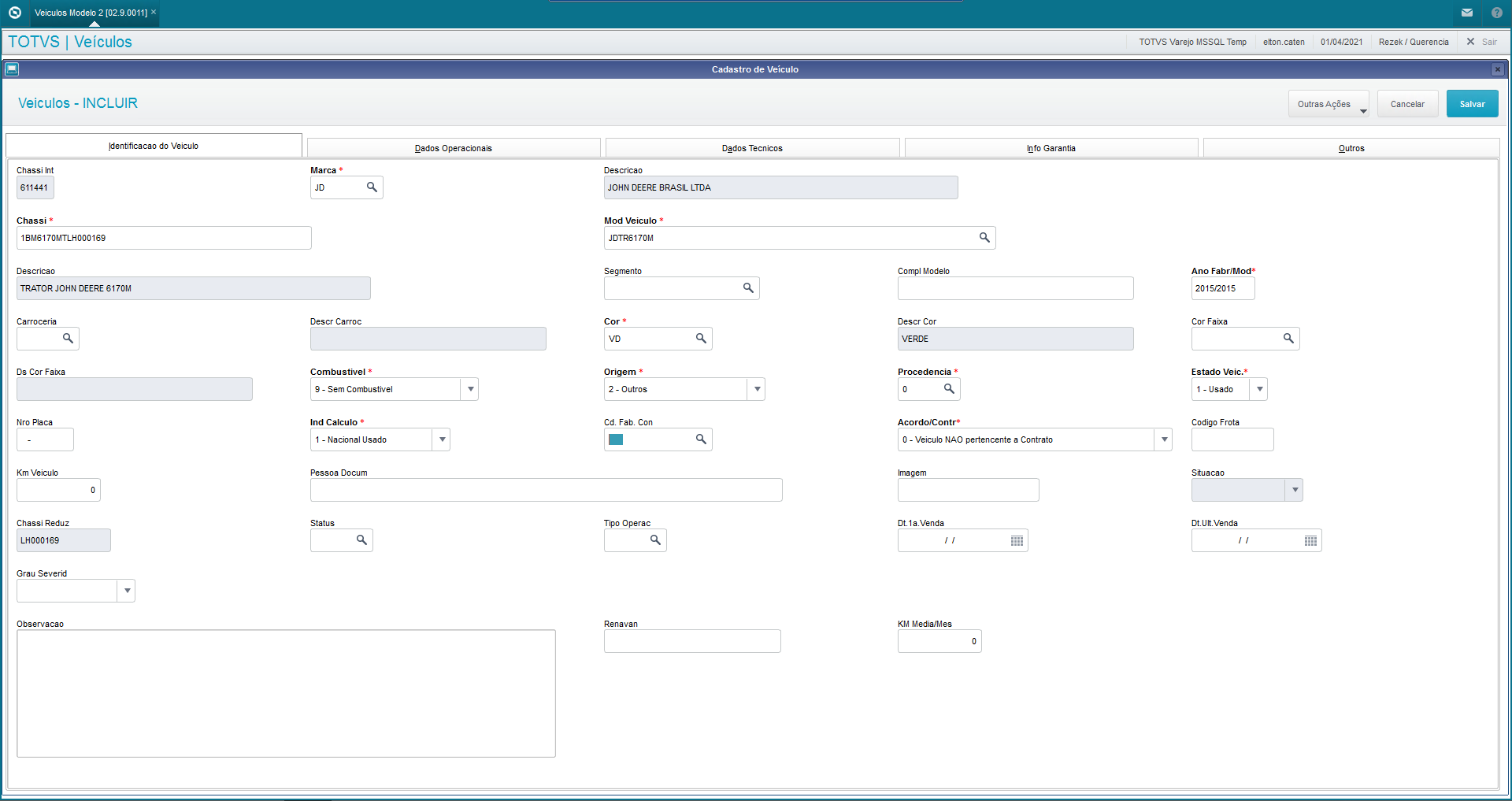1512x801 pixels.
Task: Expand the Acordo/Contr dropdown
Action: (x=1164, y=439)
